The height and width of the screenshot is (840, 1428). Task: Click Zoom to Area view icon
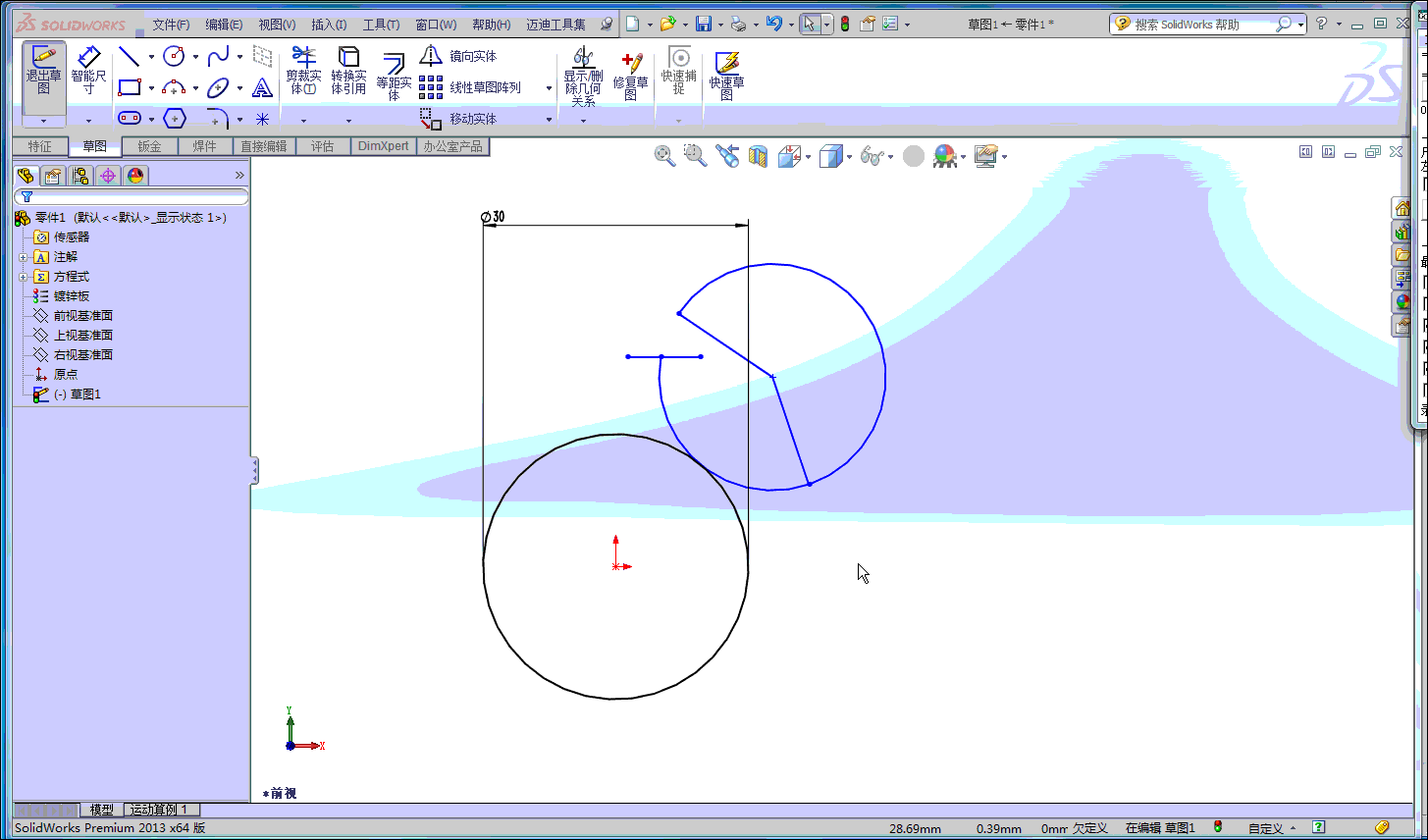[x=695, y=156]
